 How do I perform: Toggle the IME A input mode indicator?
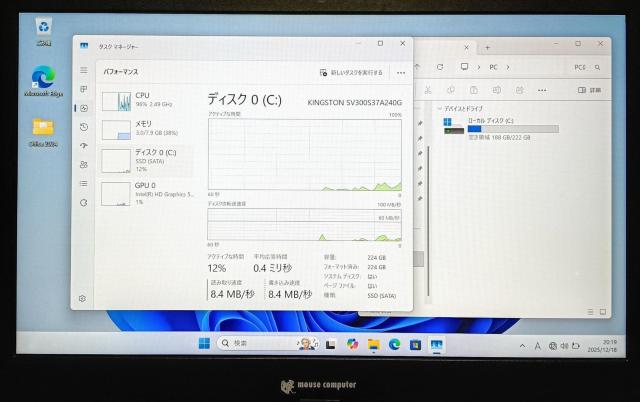(538, 346)
